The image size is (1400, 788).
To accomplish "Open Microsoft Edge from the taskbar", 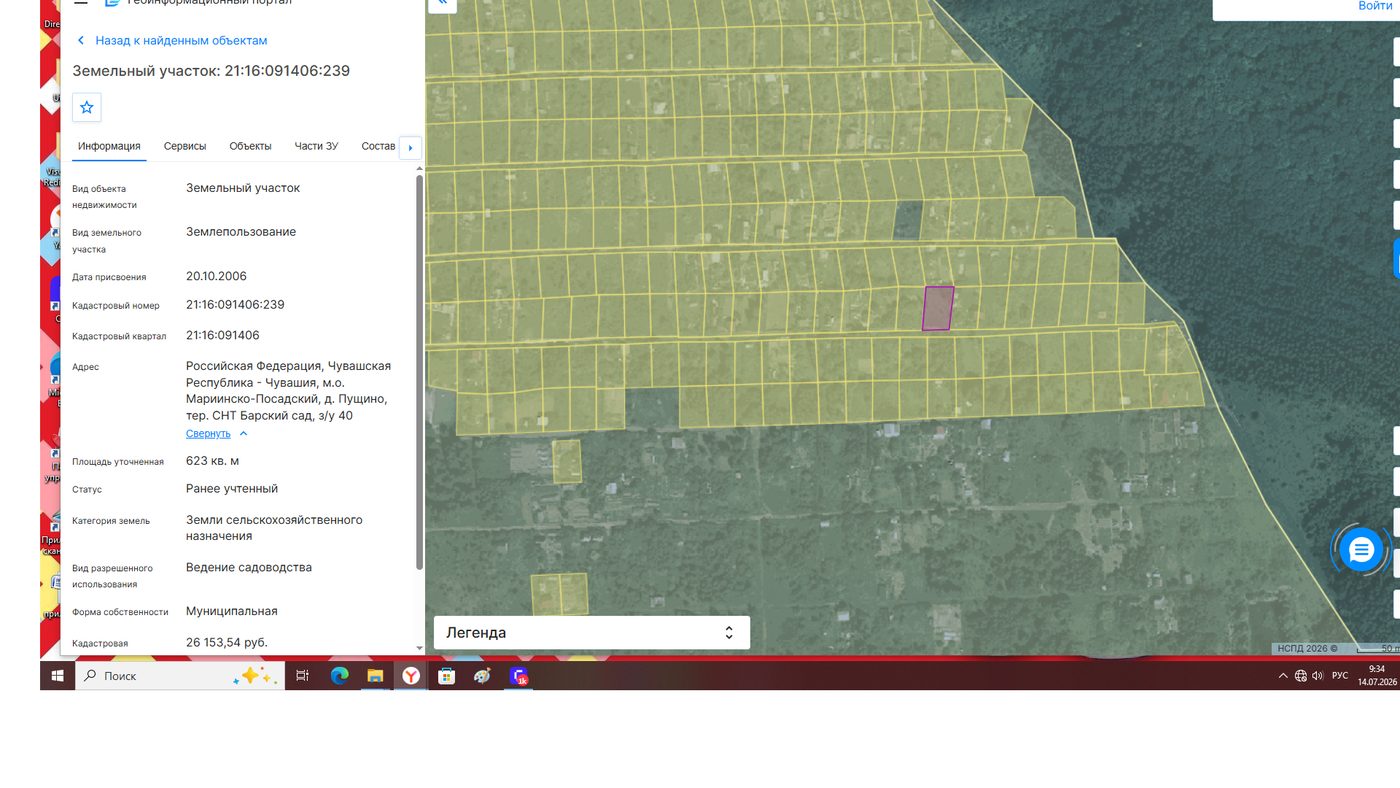I will tap(339, 676).
